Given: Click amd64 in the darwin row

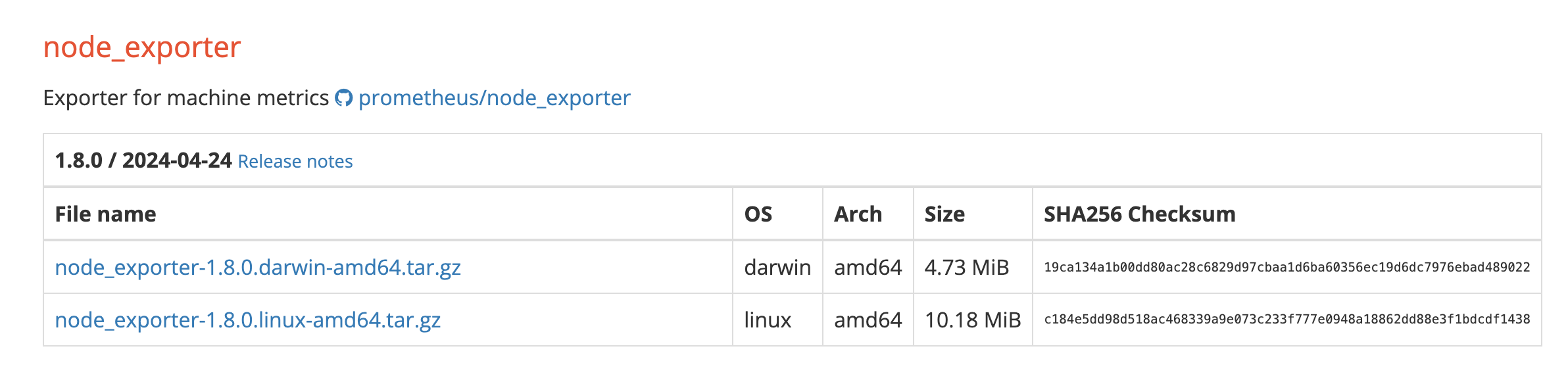Looking at the screenshot, I should coord(868,267).
